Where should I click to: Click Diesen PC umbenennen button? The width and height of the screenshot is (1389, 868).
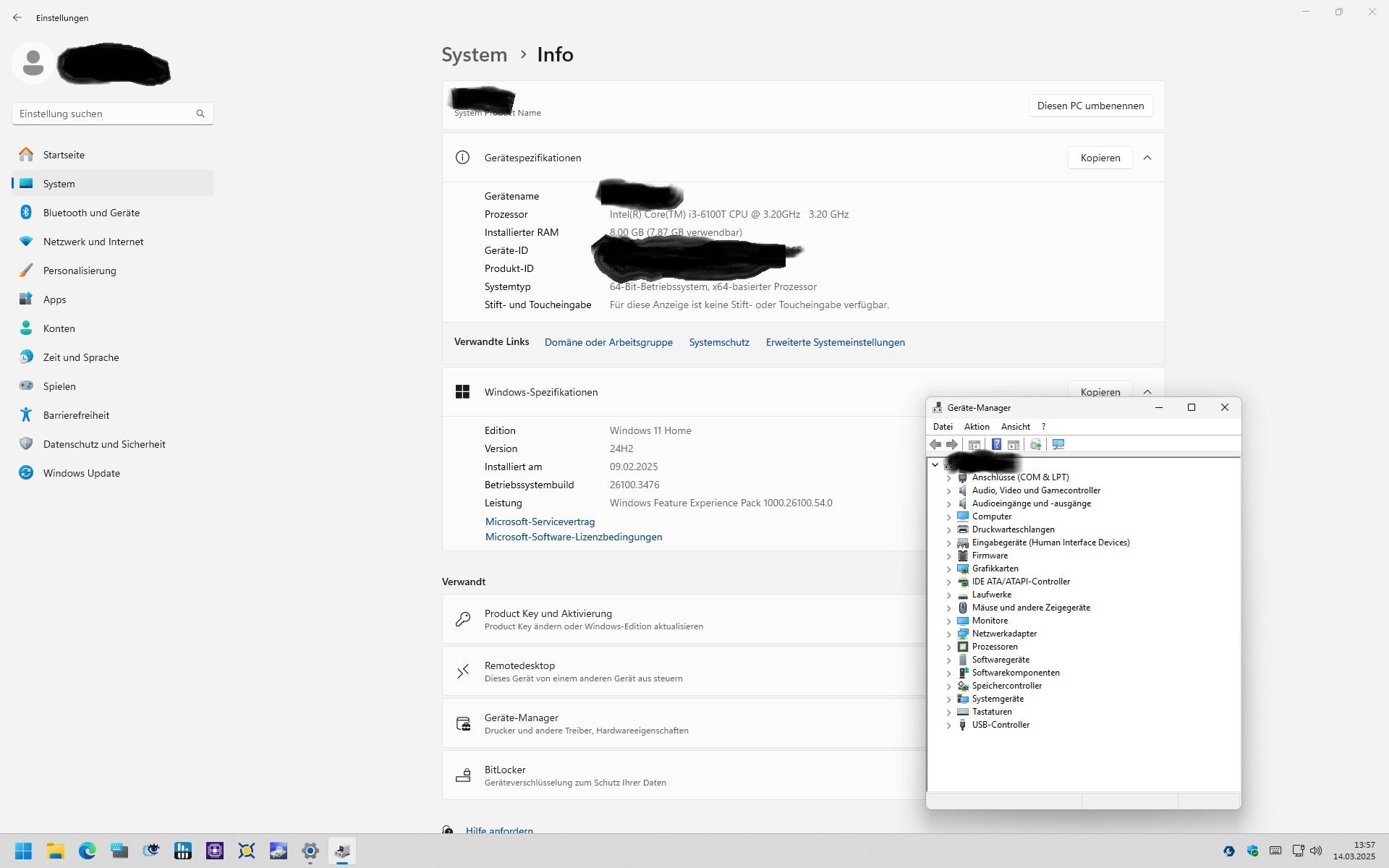[x=1090, y=106]
